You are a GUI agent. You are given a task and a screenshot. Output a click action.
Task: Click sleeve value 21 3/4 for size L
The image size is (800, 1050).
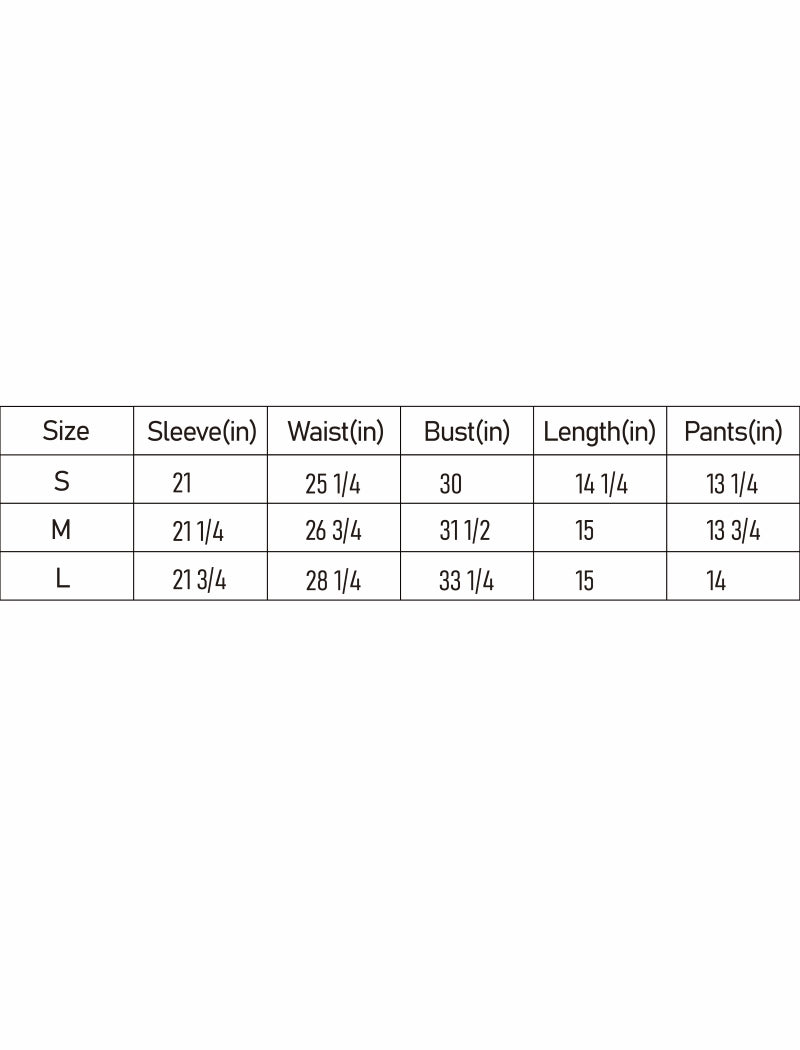[199, 580]
